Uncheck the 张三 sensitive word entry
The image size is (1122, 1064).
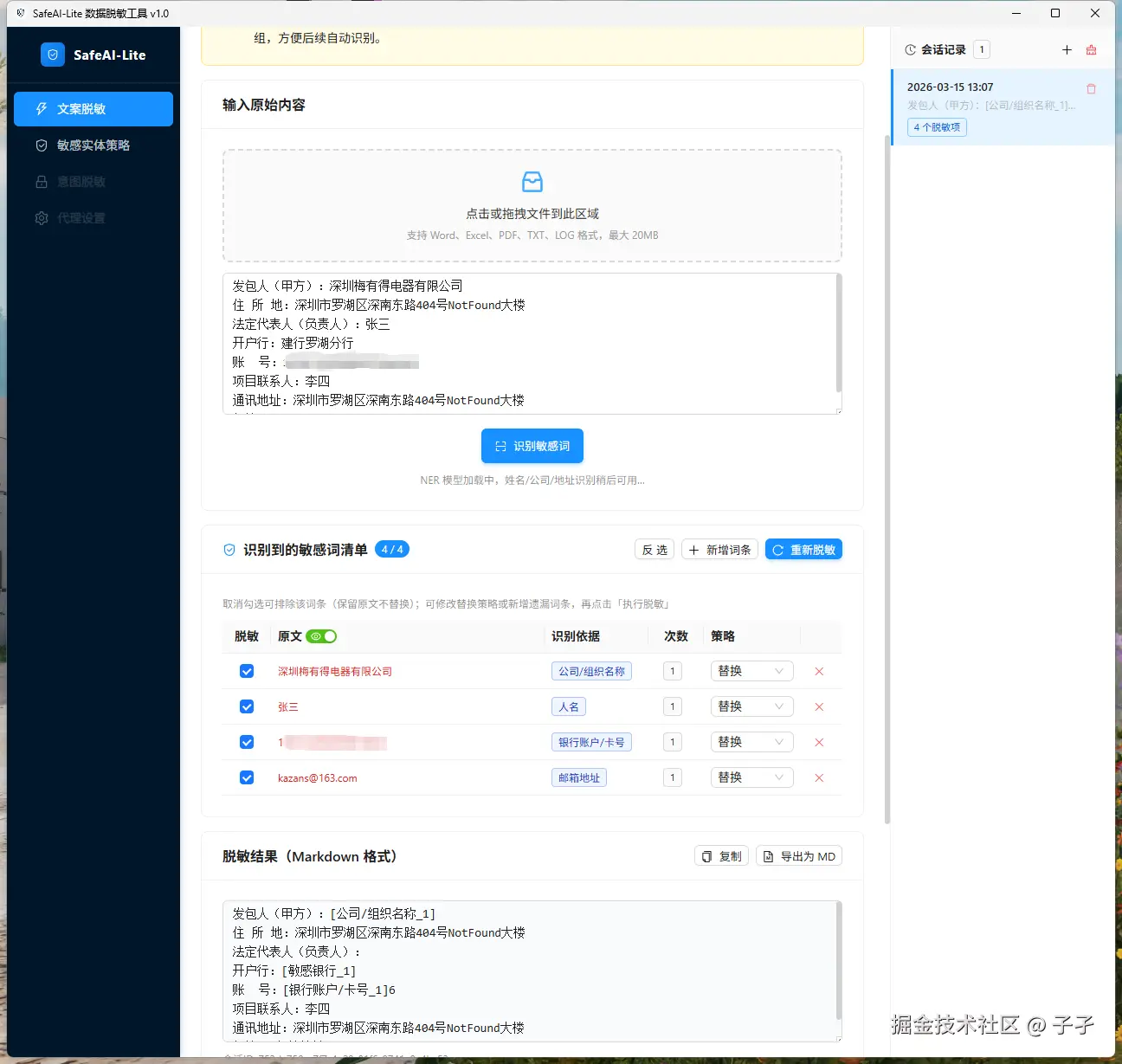(x=246, y=706)
